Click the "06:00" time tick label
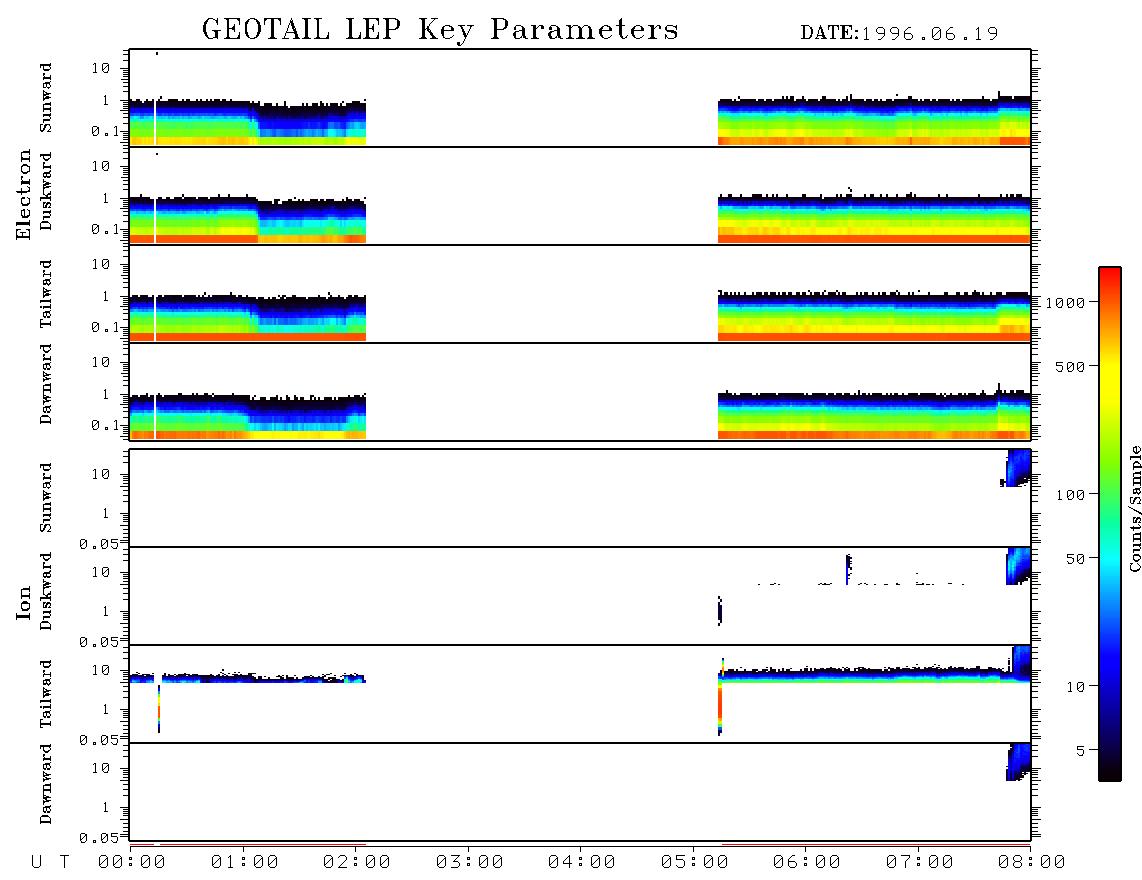Image resolution: width=1142 pixels, height=880 pixels. click(x=806, y=863)
